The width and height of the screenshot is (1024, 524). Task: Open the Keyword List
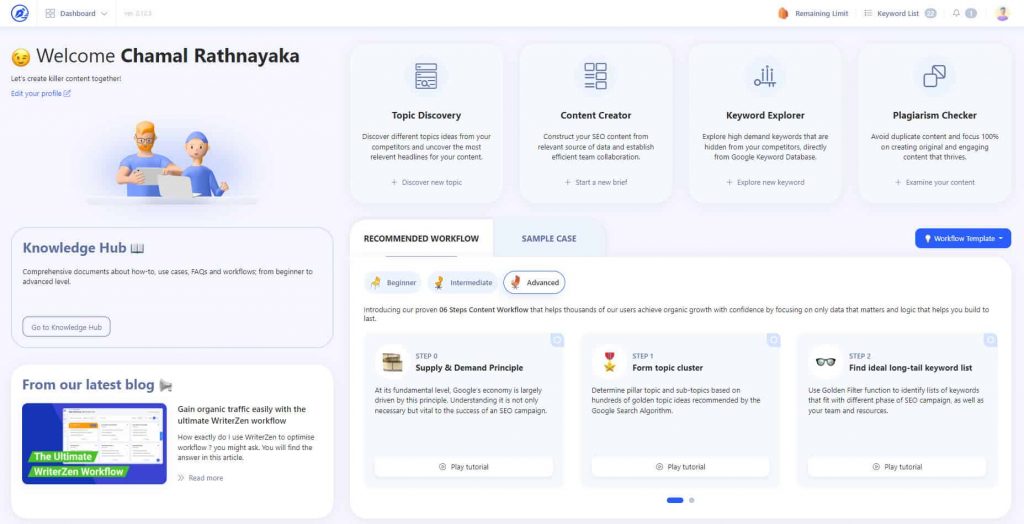tap(900, 13)
